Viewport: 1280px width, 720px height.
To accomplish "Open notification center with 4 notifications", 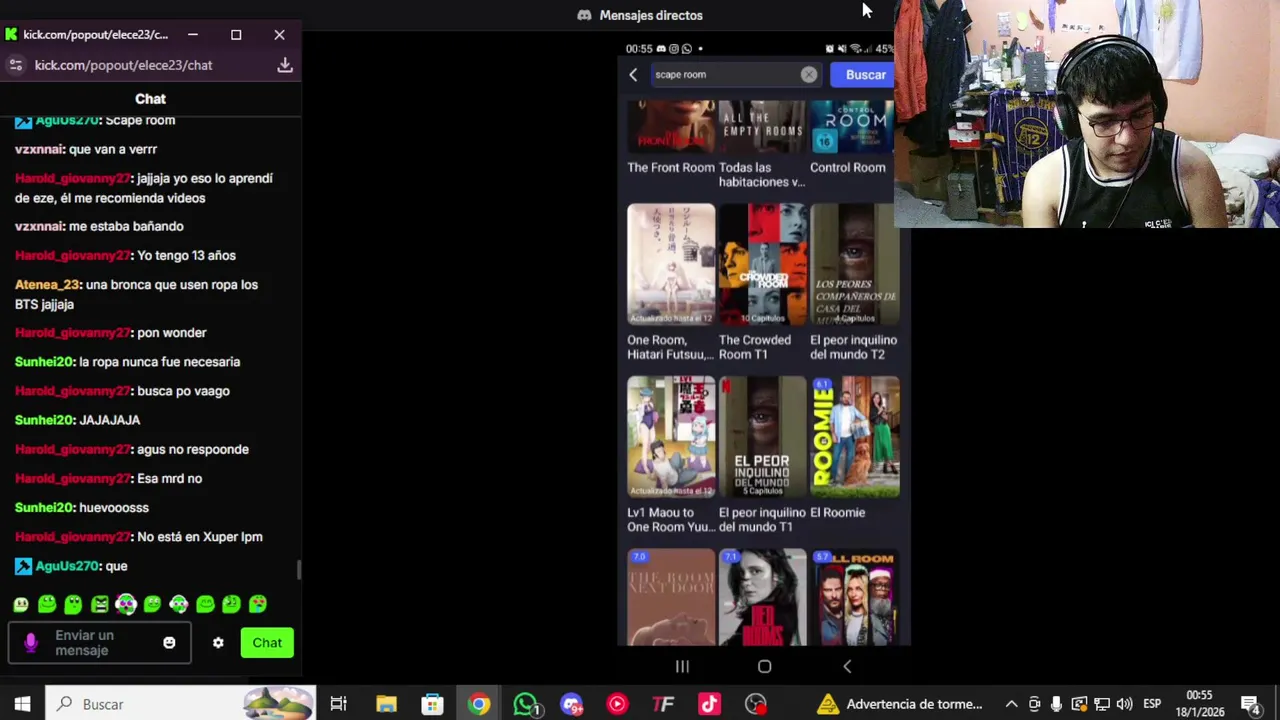I will coord(1250,704).
